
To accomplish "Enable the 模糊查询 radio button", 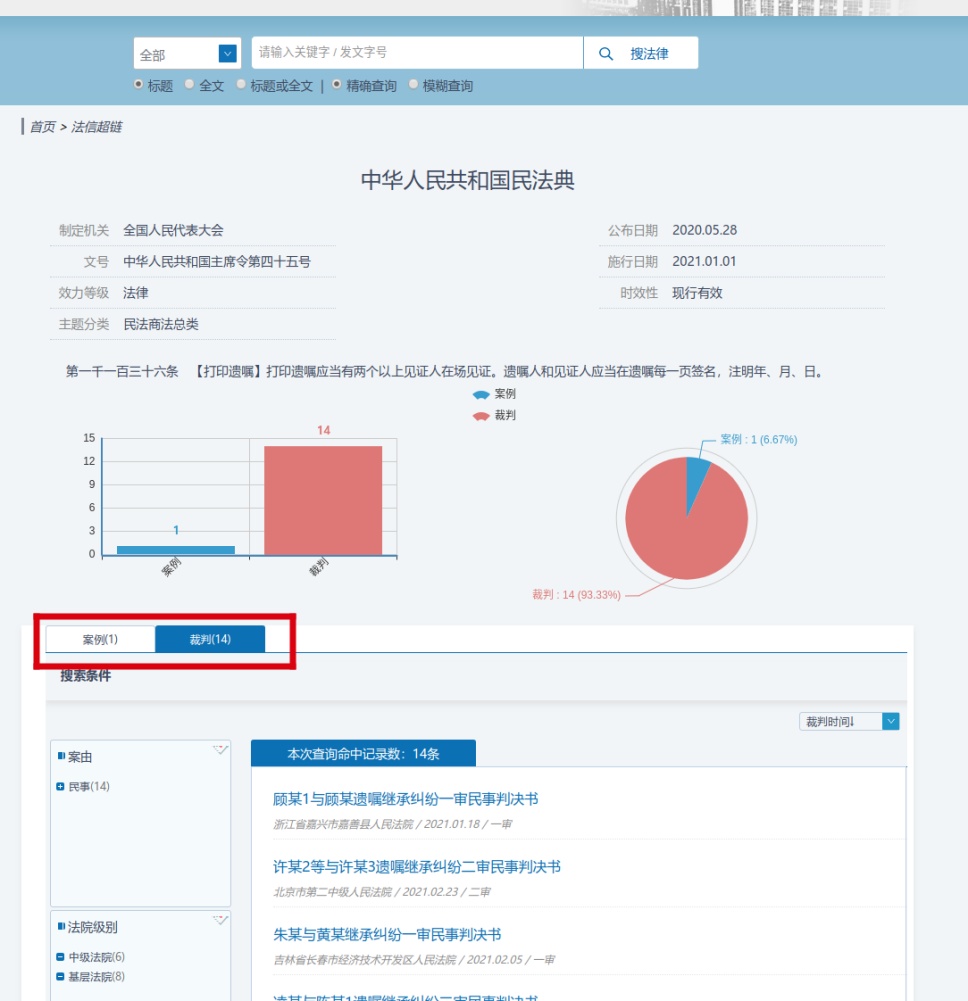I will pos(413,85).
